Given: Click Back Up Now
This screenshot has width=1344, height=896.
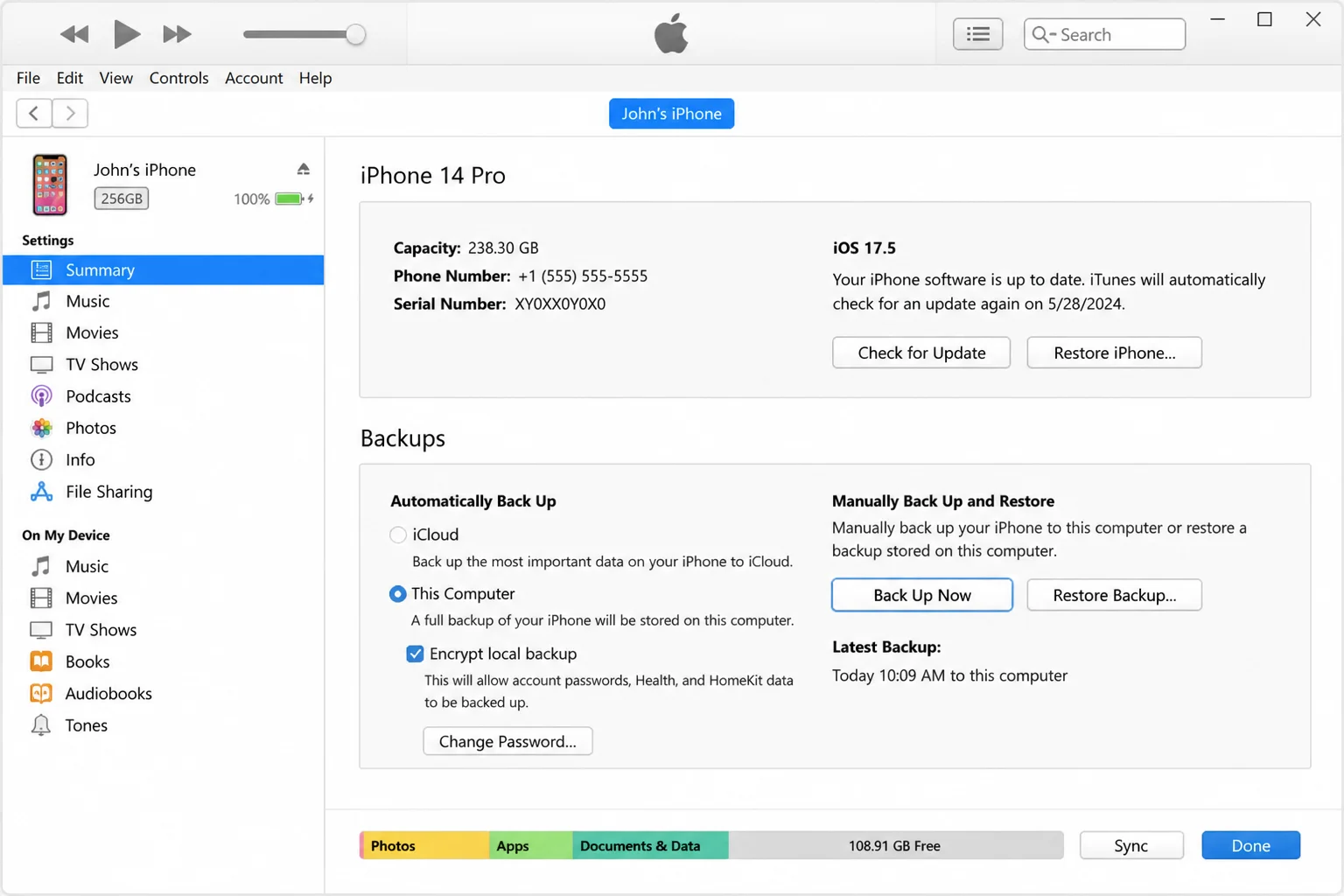Looking at the screenshot, I should (922, 595).
